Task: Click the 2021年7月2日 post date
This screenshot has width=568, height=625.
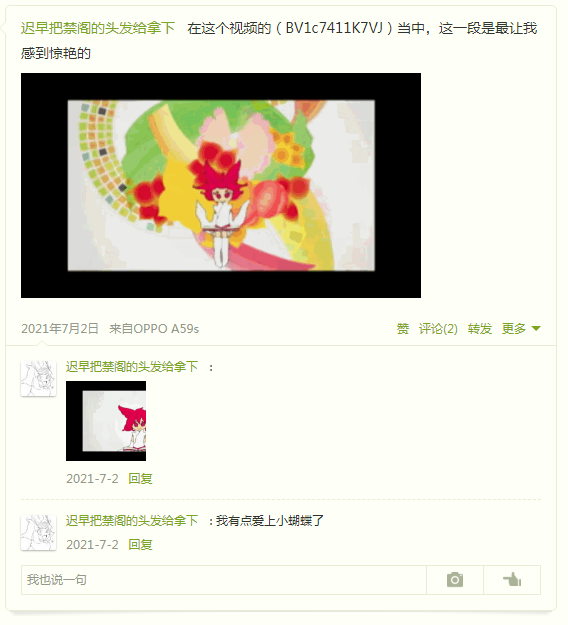Action: point(60,329)
